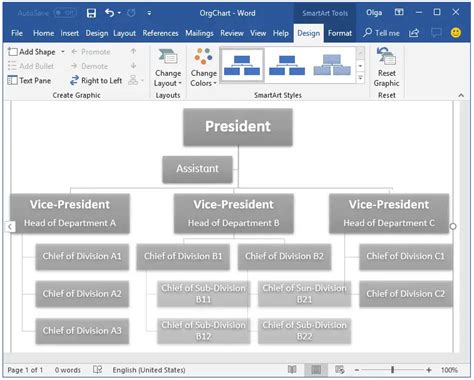Open Customize Quick Access Toolbar dropdown
This screenshot has width=474, height=380.
[149, 13]
